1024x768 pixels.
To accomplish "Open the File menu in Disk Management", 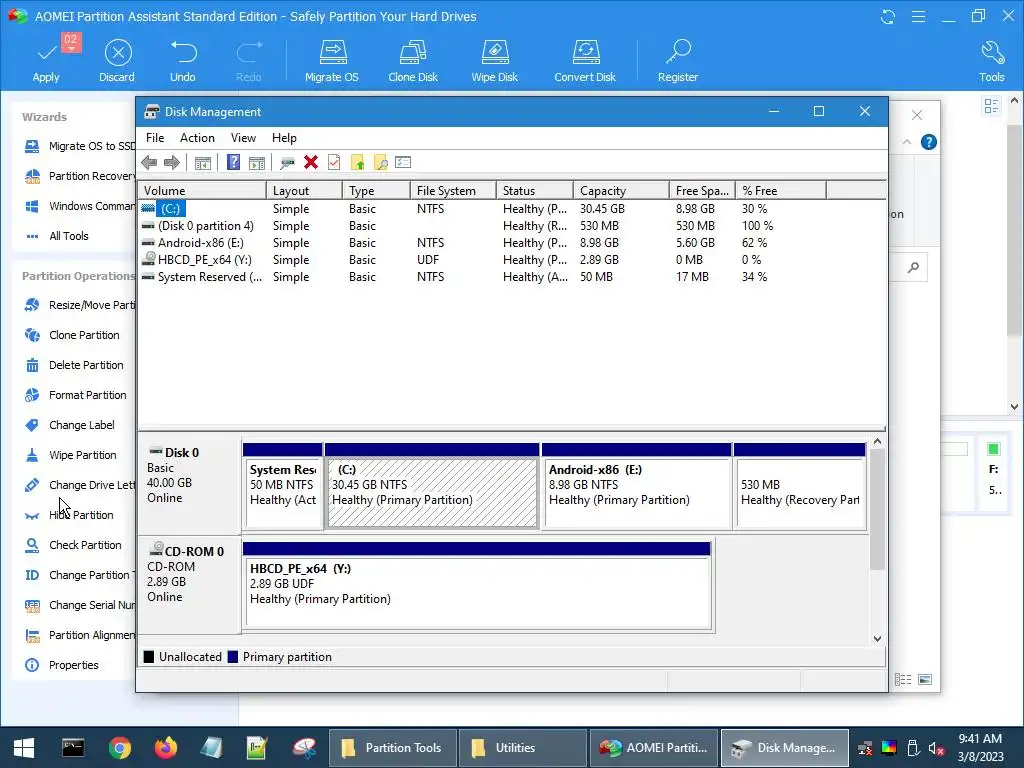I will click(155, 138).
